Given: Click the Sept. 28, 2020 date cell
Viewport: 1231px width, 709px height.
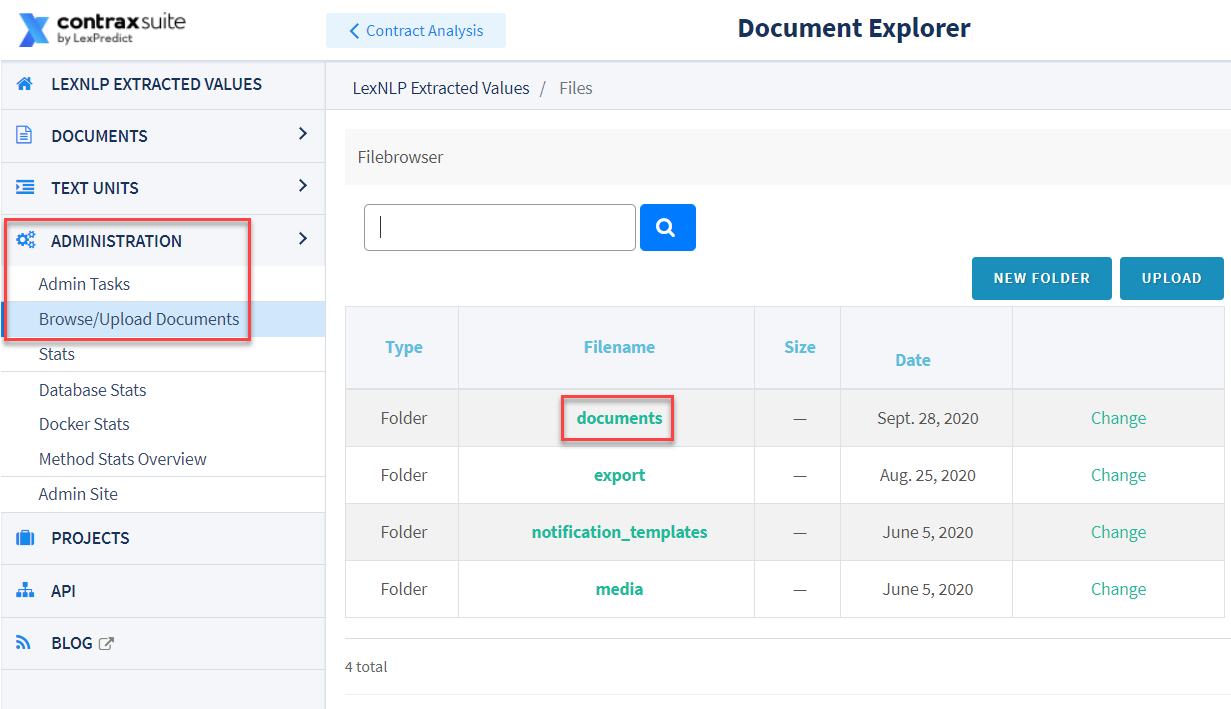Looking at the screenshot, I should click(x=928, y=418).
